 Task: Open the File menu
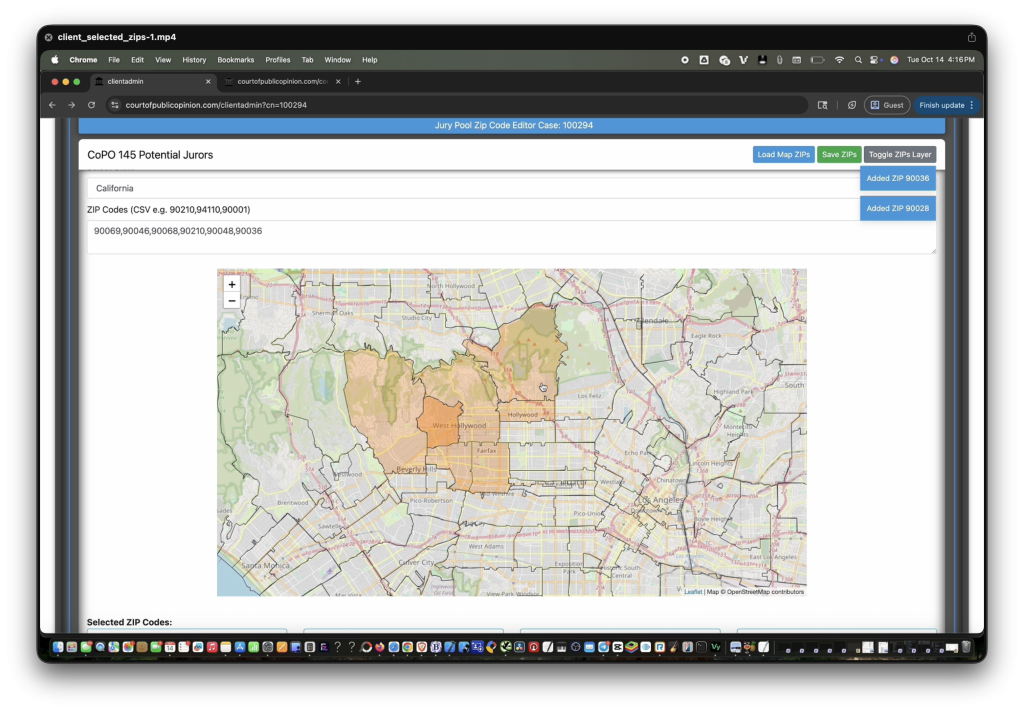[x=114, y=59]
